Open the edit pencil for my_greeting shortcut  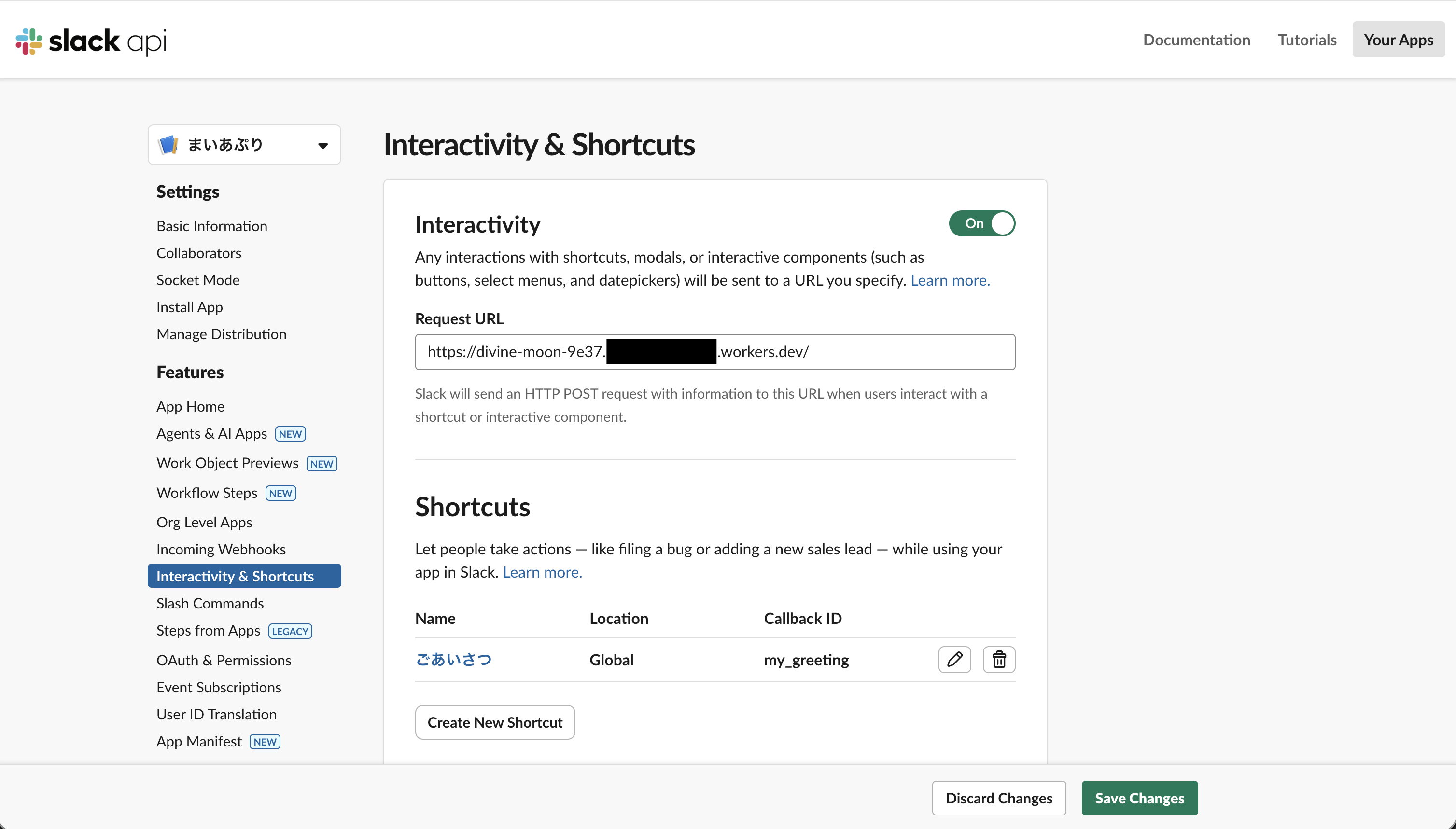tap(954, 659)
